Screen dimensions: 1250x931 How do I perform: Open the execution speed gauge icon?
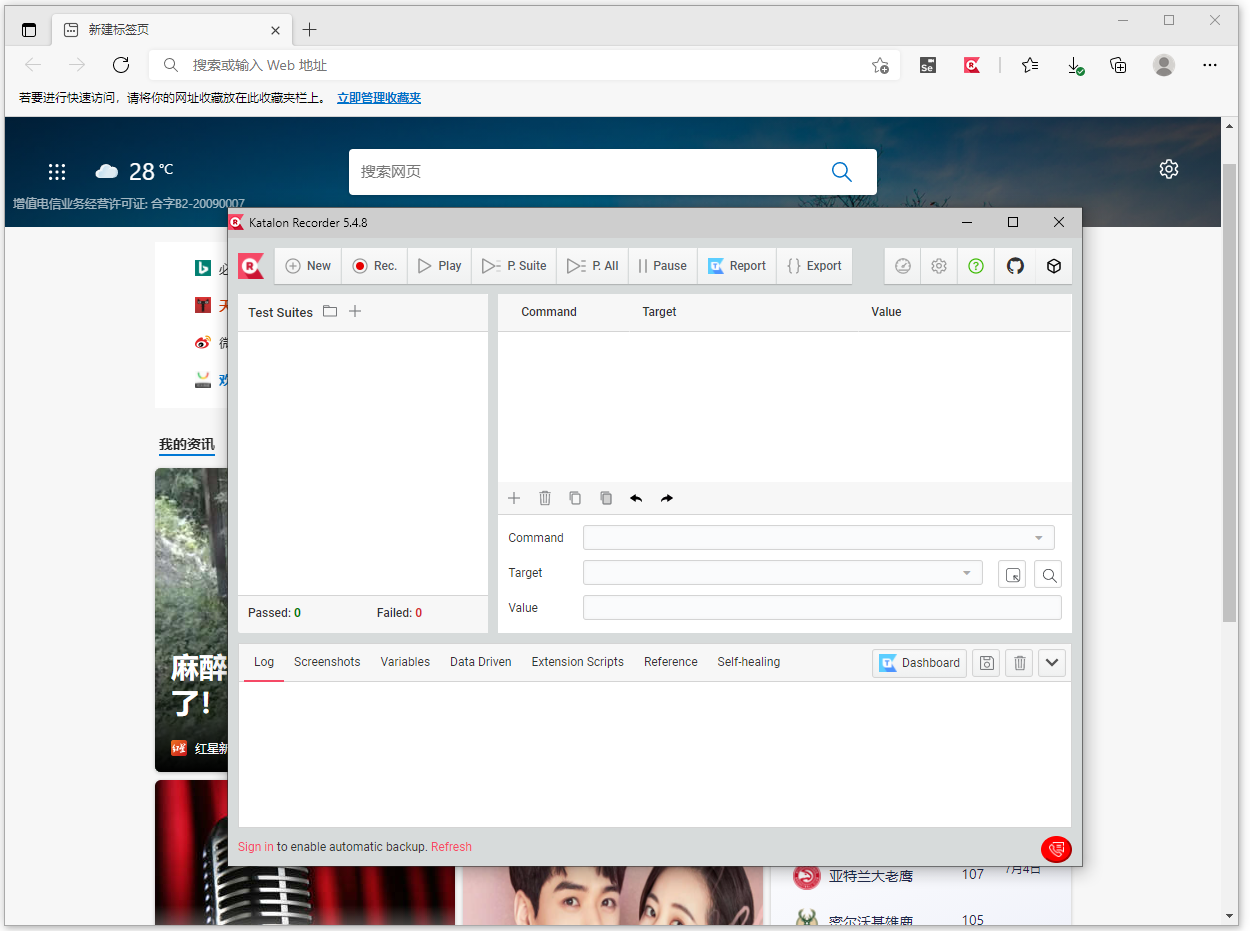[903, 266]
